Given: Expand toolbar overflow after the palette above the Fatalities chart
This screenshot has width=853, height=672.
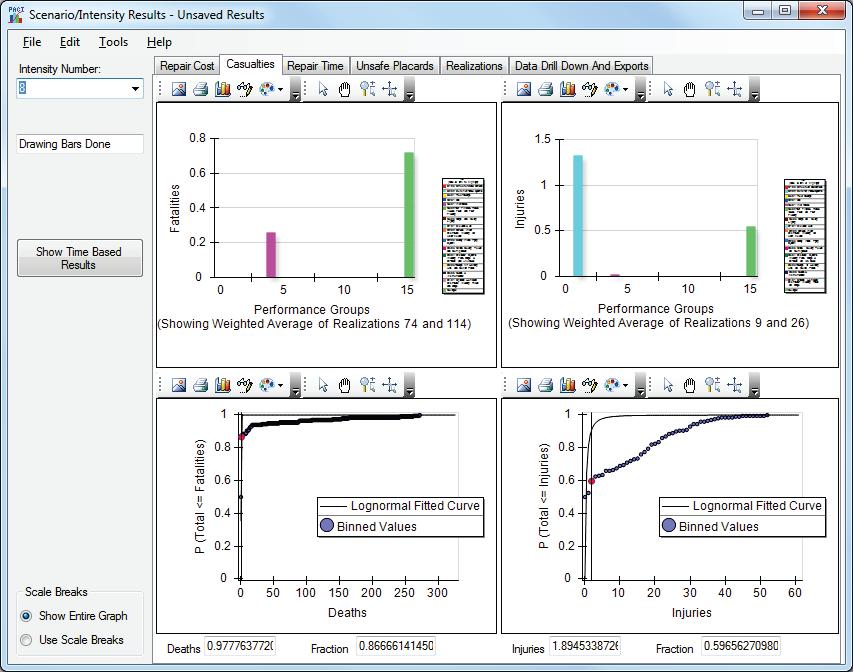Looking at the screenshot, I should coord(295,89).
